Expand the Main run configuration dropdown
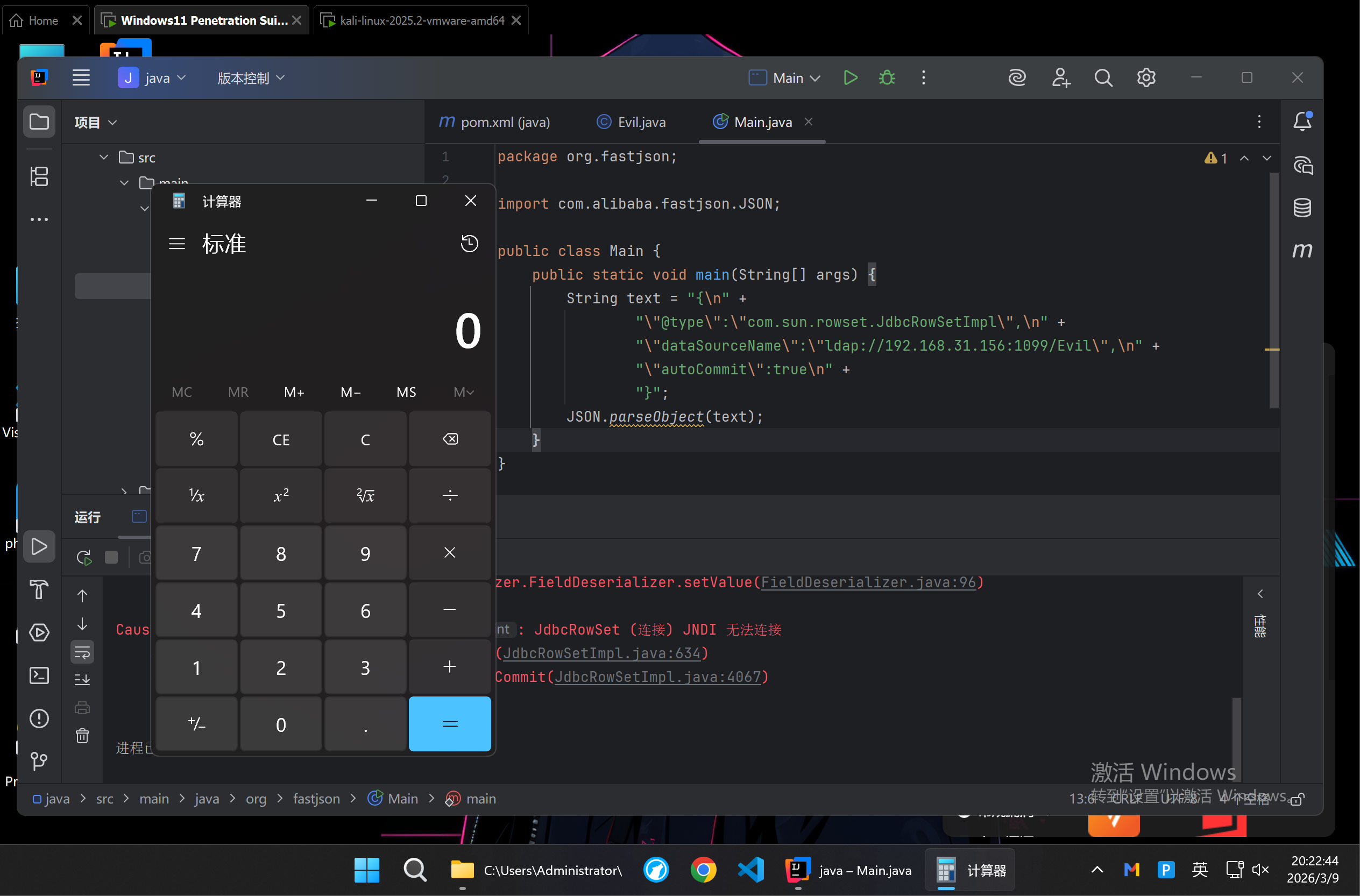The width and height of the screenshot is (1360, 896). tap(815, 79)
